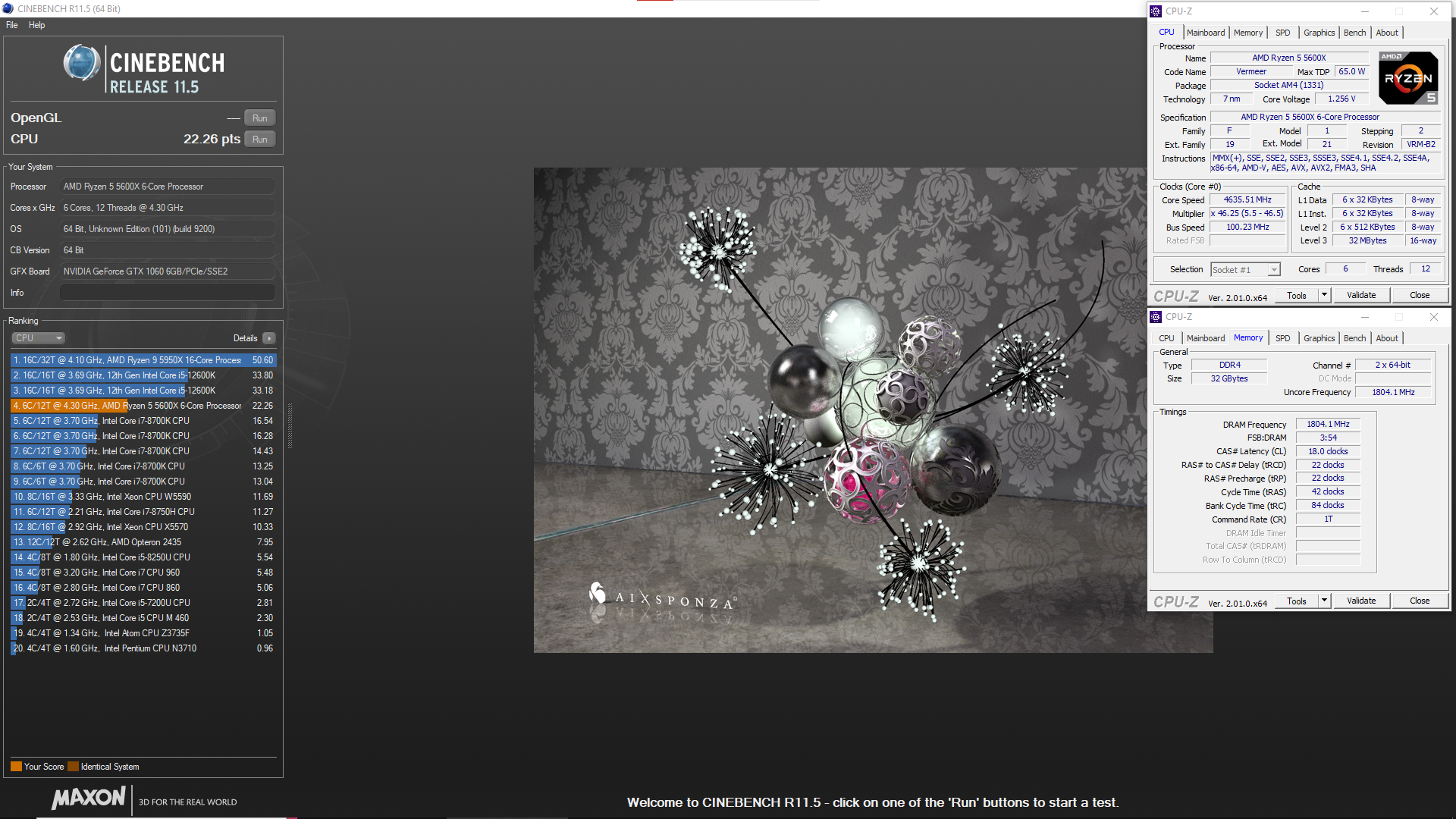The image size is (1456, 819).
Task: Run the CPU benchmark
Action: (x=260, y=140)
